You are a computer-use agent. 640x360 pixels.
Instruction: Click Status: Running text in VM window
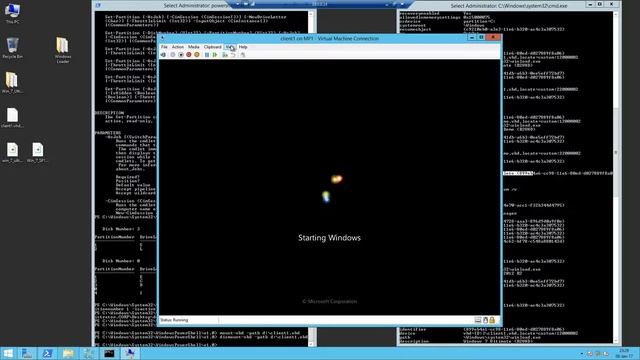174,320
